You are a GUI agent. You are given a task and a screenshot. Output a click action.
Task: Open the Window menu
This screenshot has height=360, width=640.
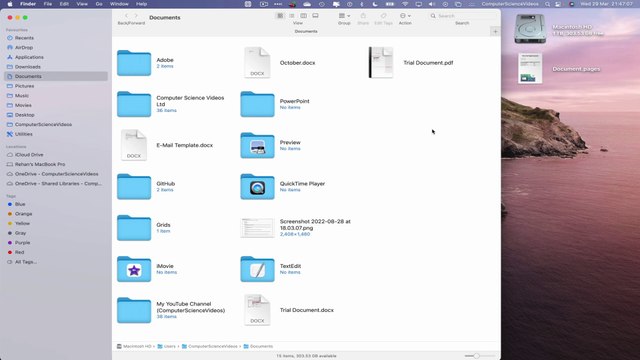[x=119, y=4]
